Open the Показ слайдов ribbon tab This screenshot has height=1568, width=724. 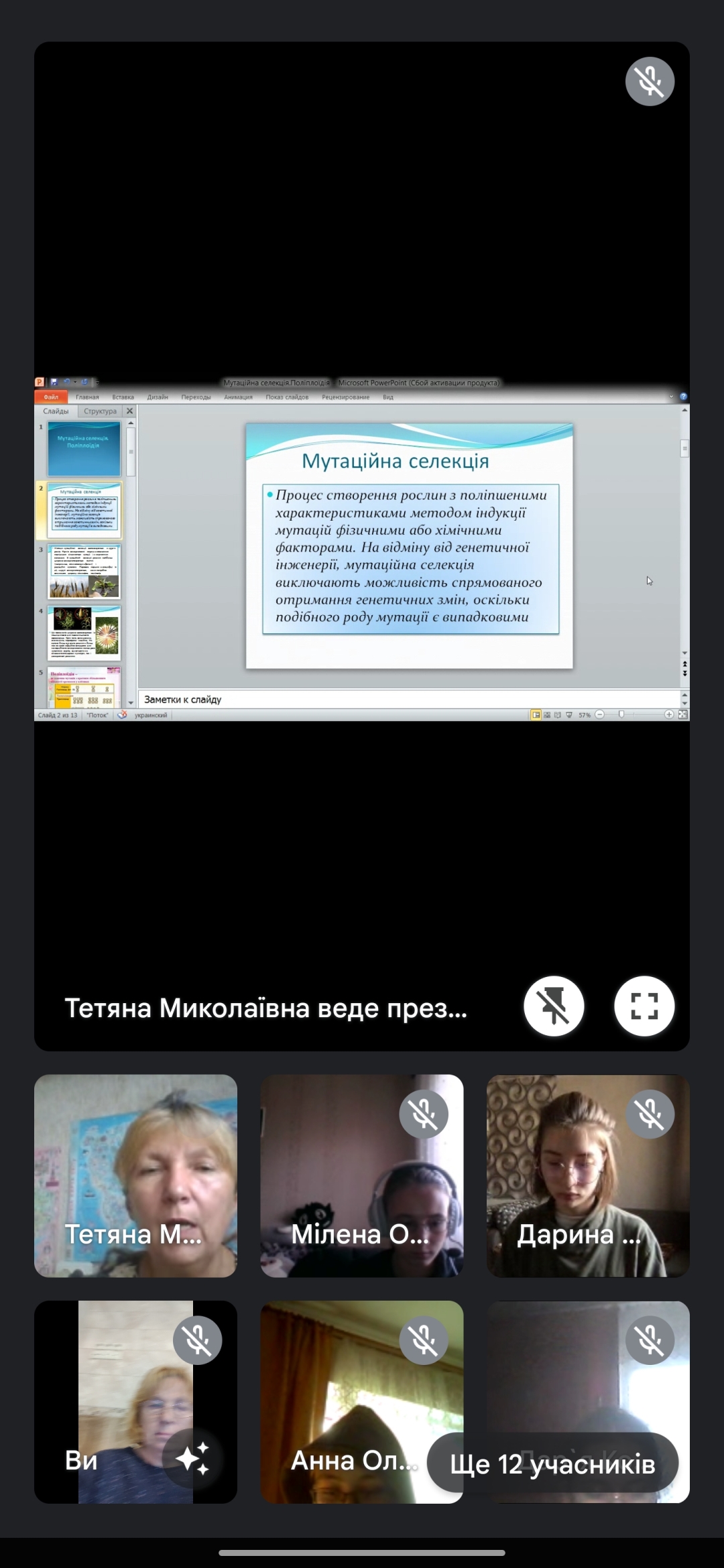tap(287, 397)
